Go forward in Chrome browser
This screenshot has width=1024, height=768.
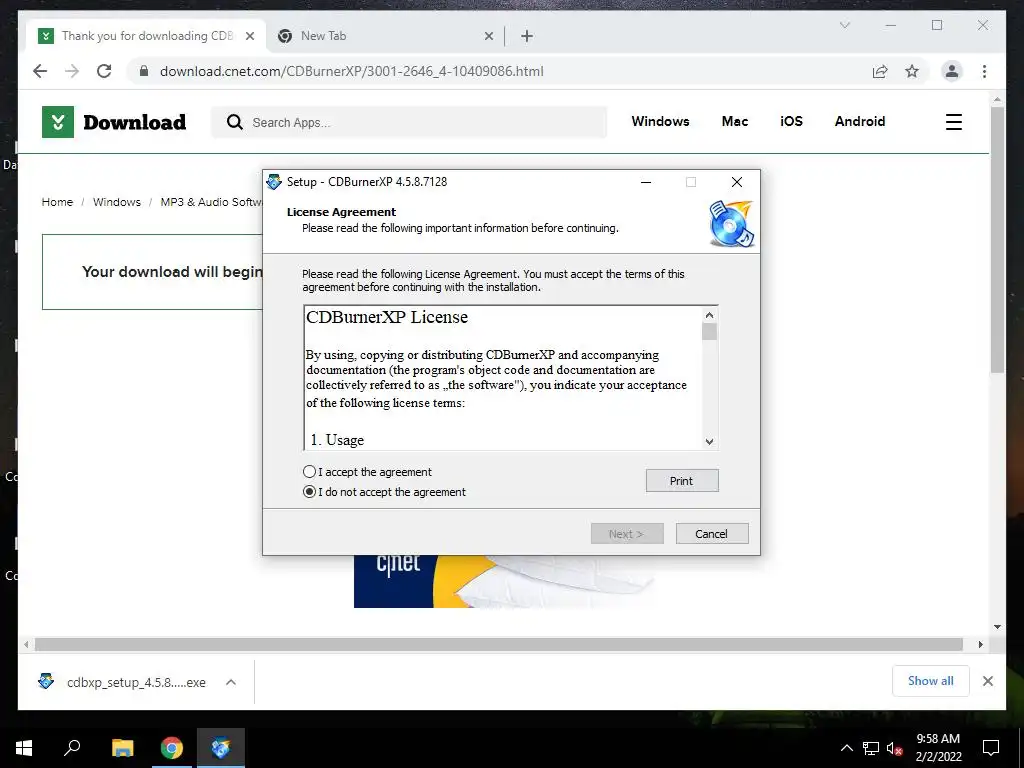[x=72, y=71]
